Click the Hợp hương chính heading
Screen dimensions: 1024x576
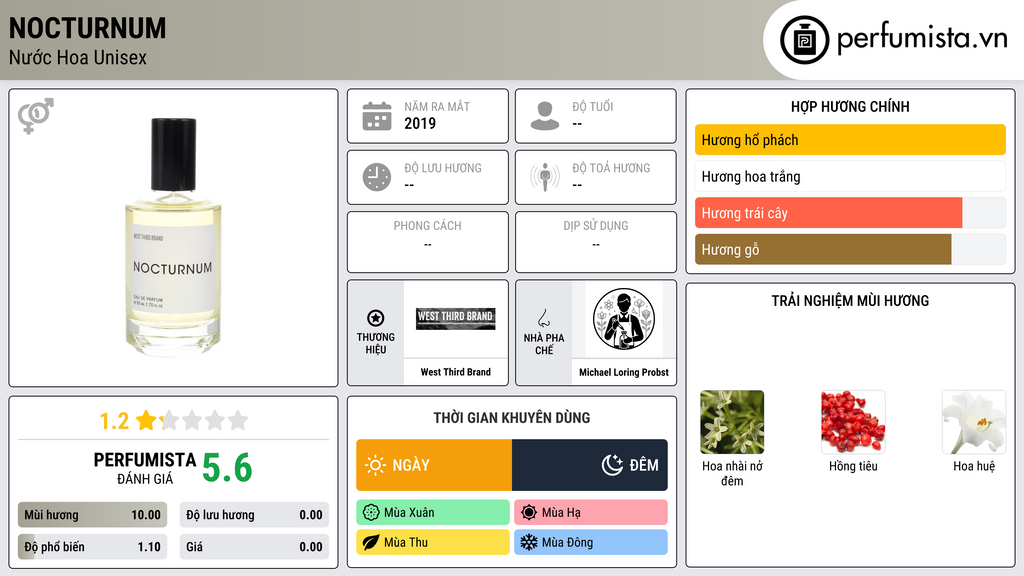point(850,106)
